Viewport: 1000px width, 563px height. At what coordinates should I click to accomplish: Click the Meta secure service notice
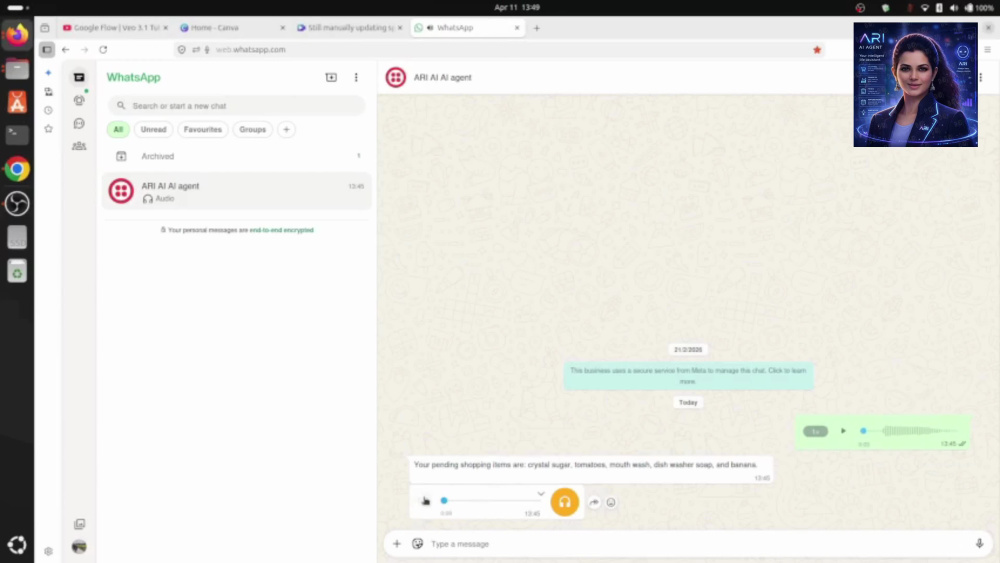[x=688, y=376]
